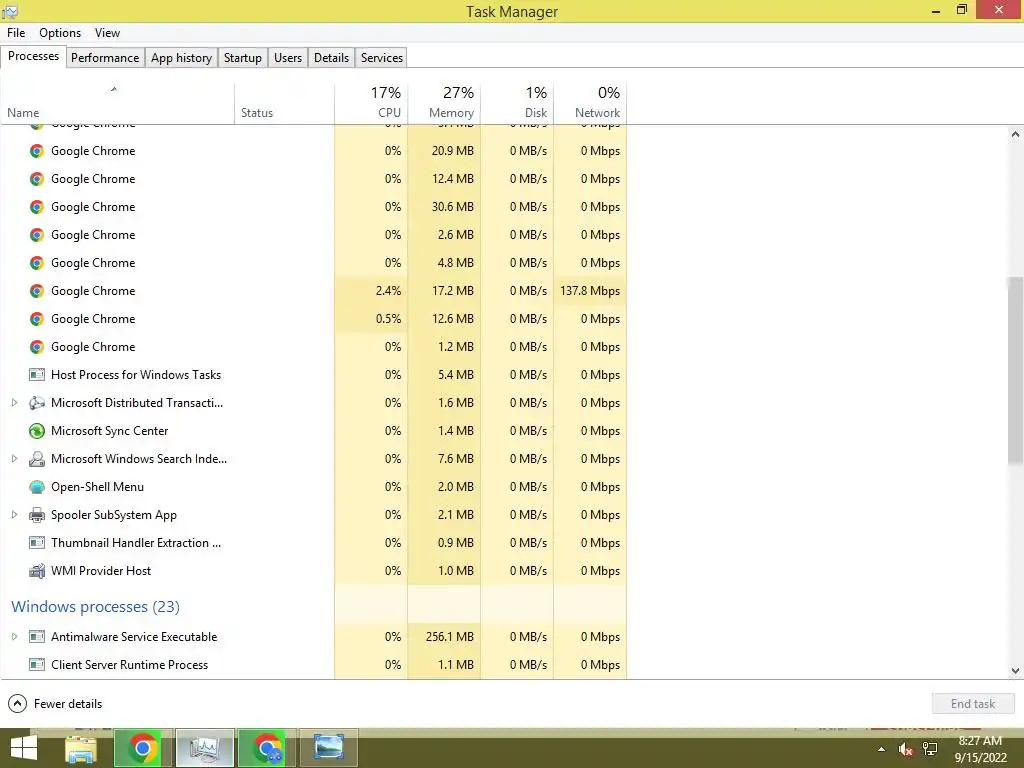Select the Thumbnail Handler Extraction row
Screen dimensions: 1024x768
point(313,543)
